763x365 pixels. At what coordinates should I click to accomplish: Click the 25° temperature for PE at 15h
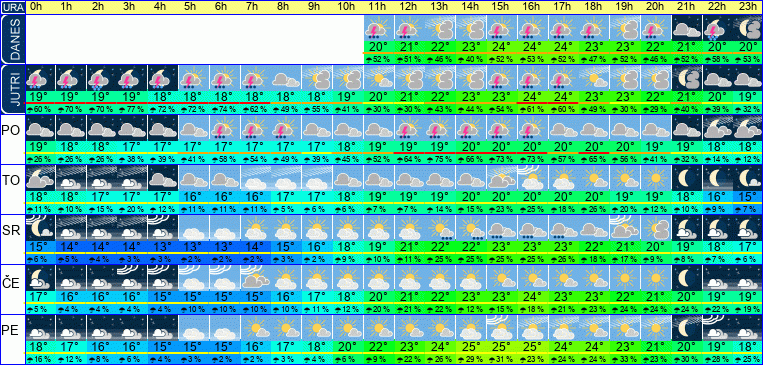click(x=501, y=347)
